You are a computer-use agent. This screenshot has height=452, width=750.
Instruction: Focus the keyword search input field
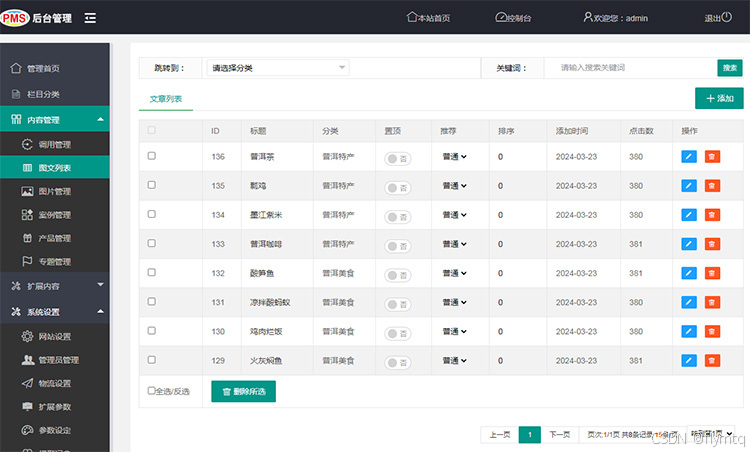(630, 68)
